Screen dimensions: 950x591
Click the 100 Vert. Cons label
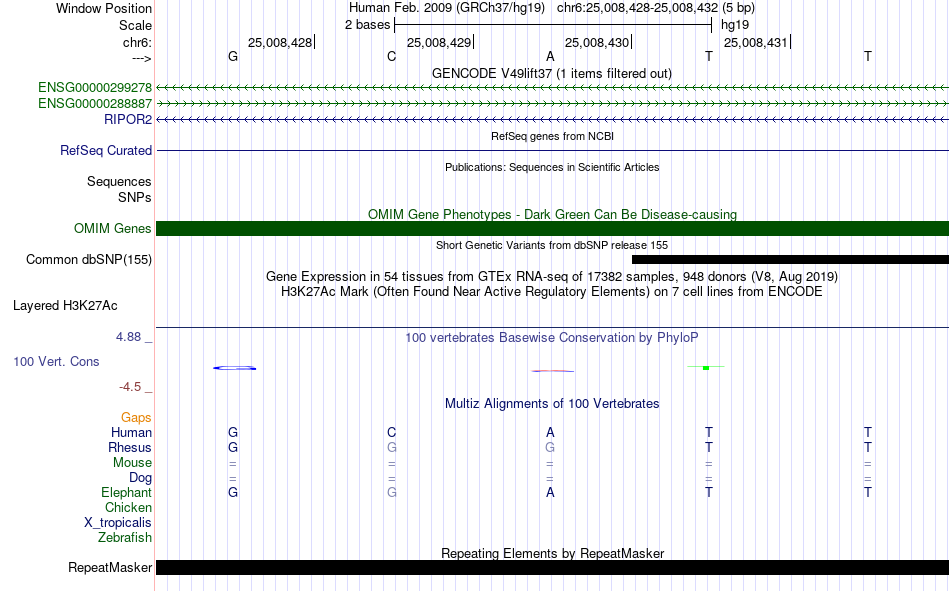coord(56,361)
